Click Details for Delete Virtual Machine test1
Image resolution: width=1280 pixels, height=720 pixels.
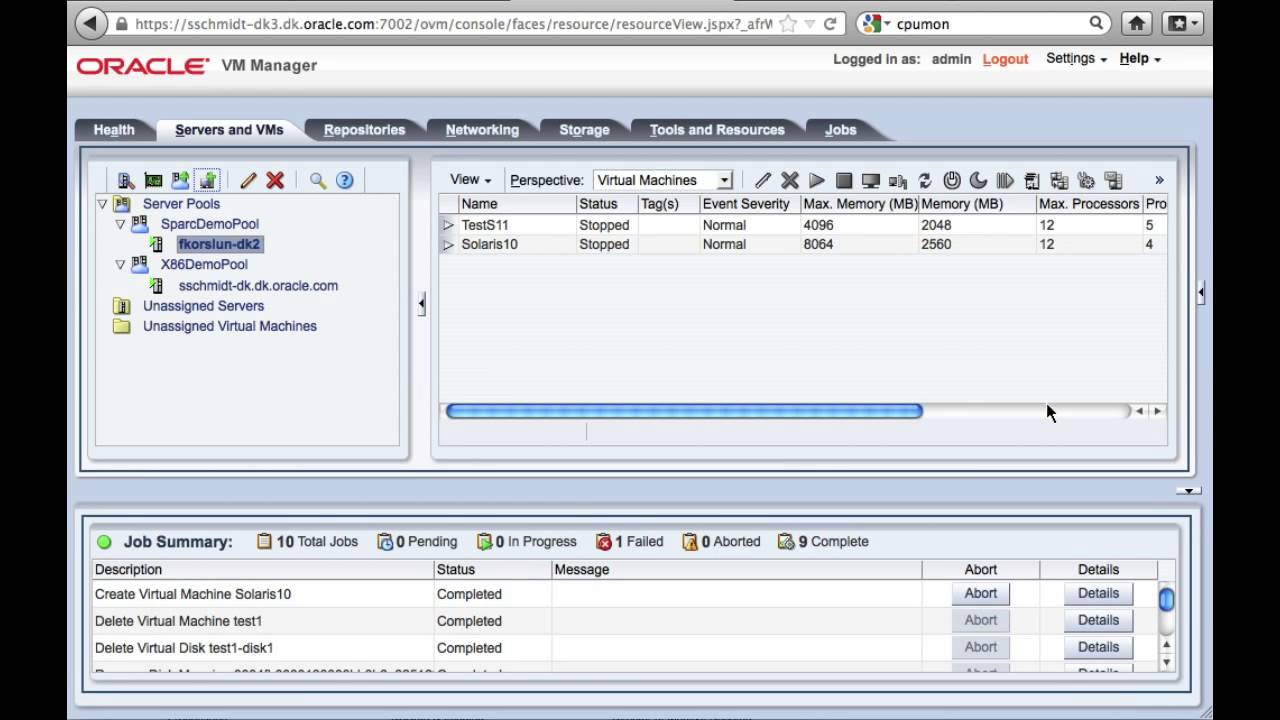point(1098,620)
